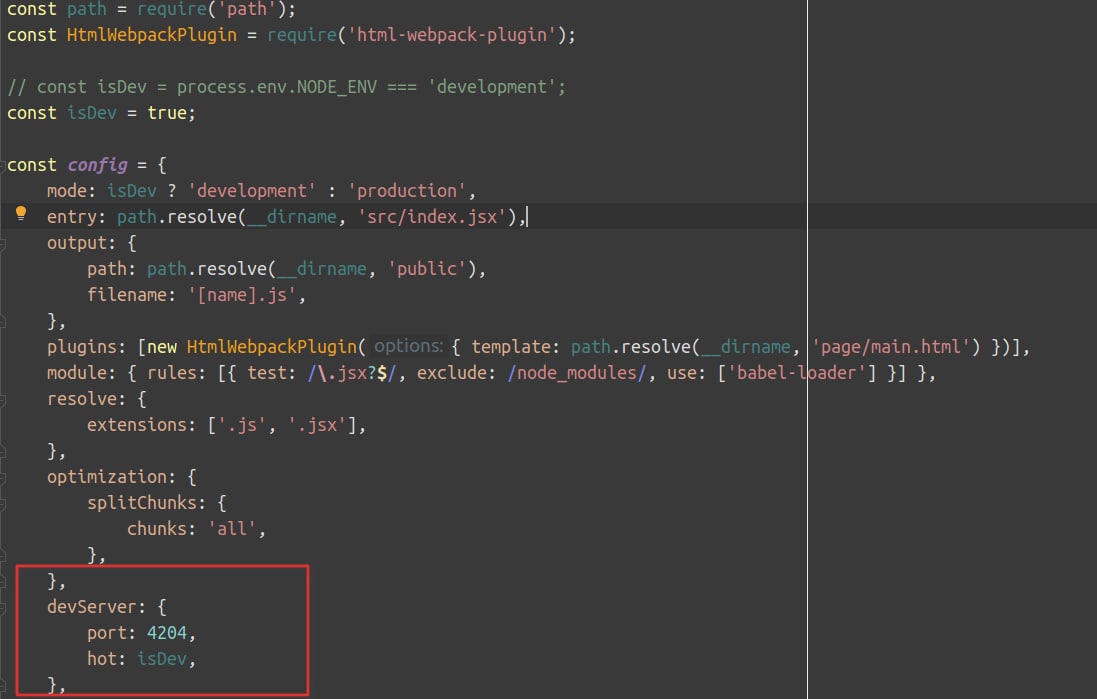Click the optimization key

[106, 477]
